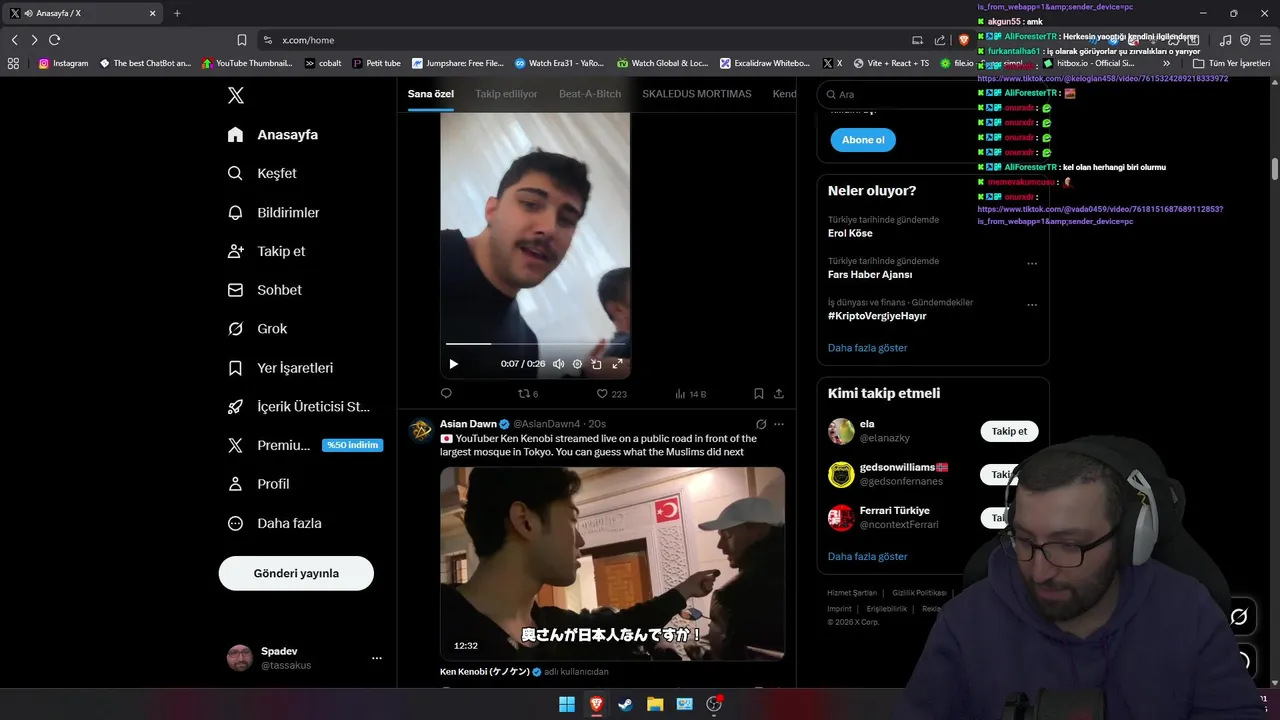
Task: Share the first tweet
Action: [x=779, y=394]
